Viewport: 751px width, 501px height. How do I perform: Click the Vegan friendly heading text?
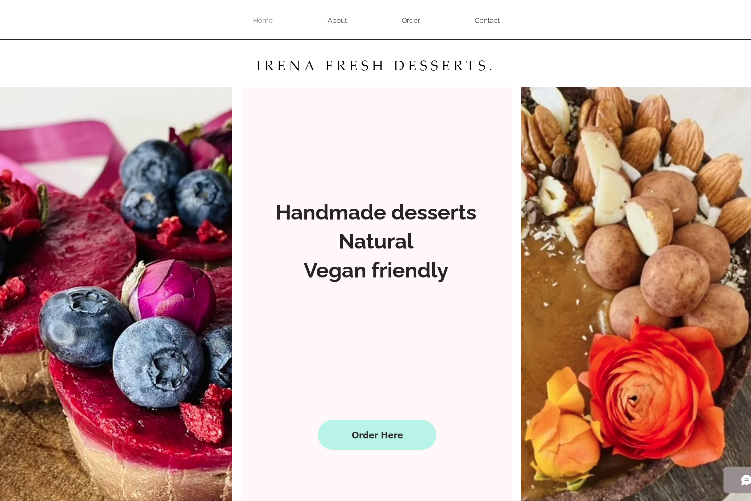click(376, 271)
